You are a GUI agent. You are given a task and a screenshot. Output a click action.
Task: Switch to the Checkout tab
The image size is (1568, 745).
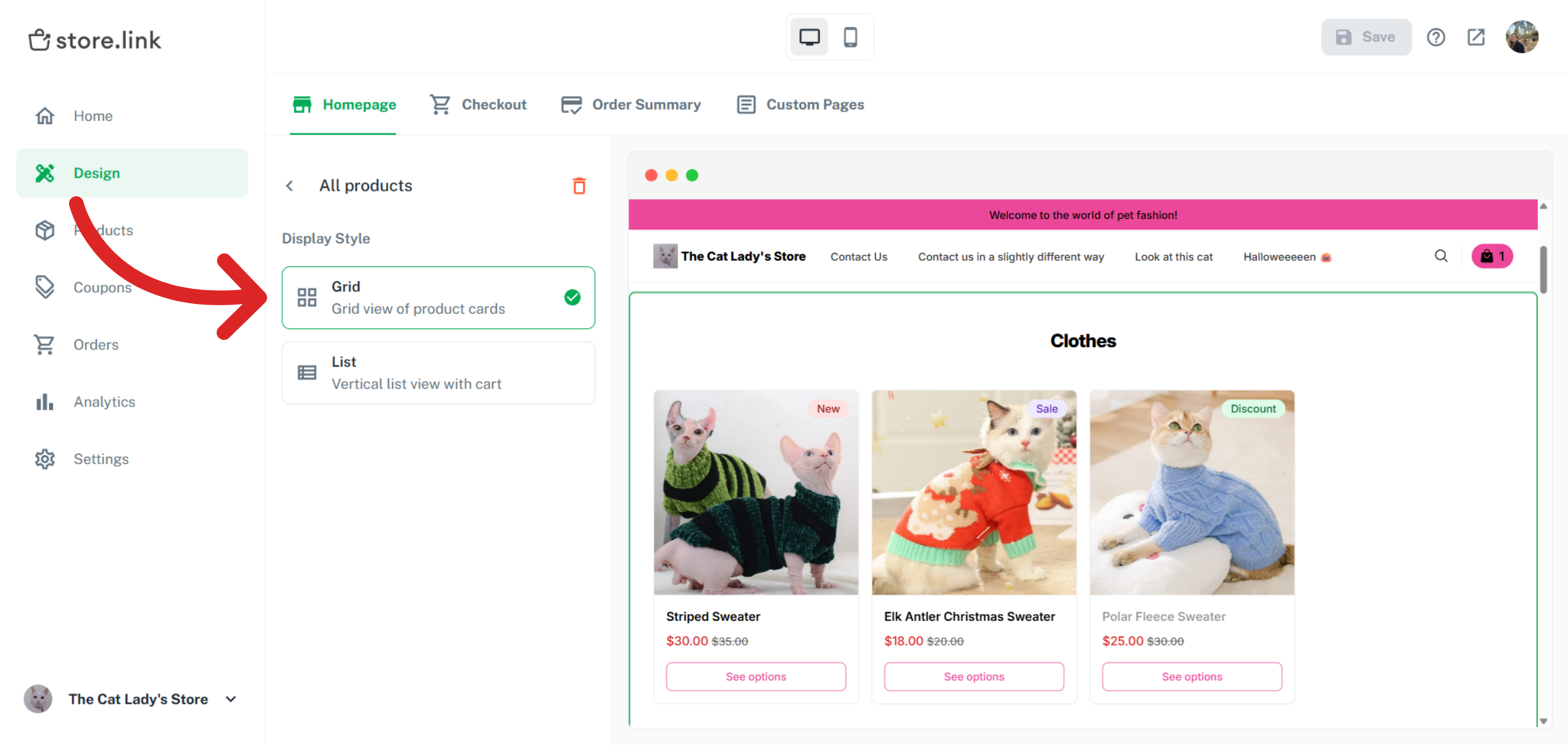[478, 105]
